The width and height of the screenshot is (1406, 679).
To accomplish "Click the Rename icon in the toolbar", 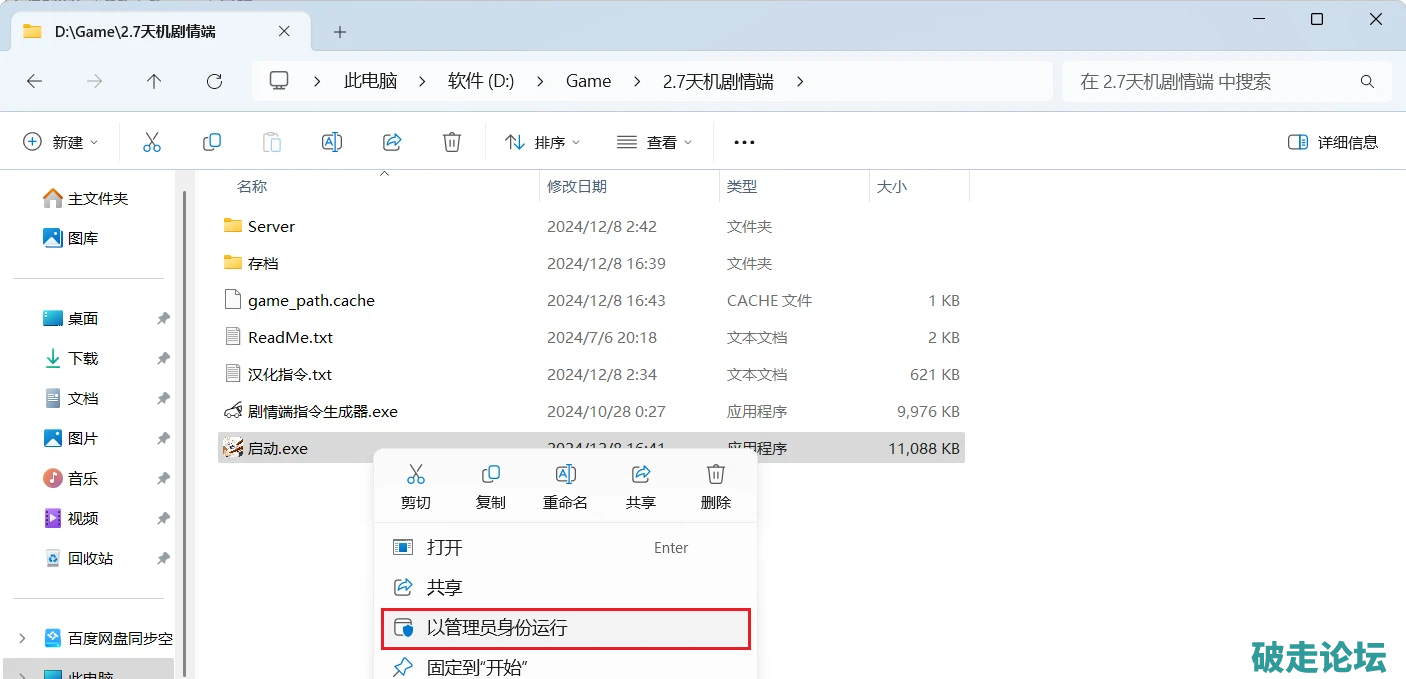I will [x=332, y=142].
